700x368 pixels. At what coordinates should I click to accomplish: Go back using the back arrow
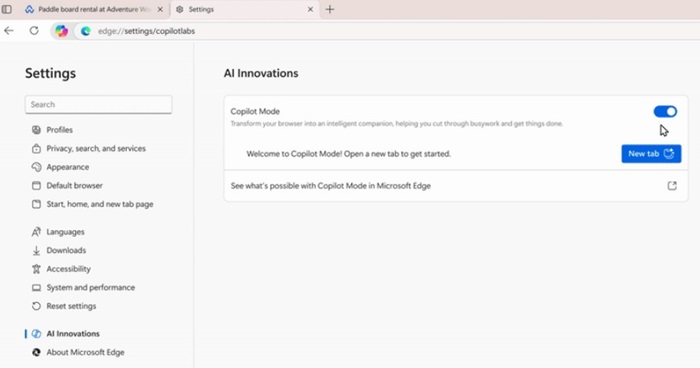coord(9,31)
